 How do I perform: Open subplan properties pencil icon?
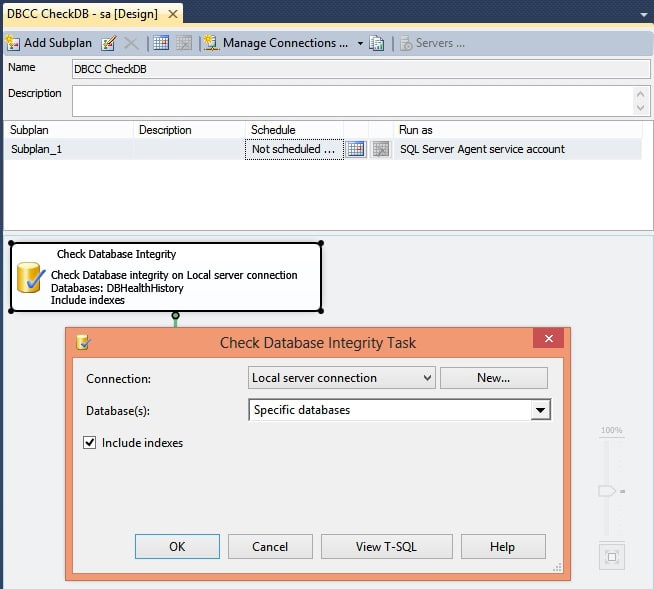coord(108,43)
